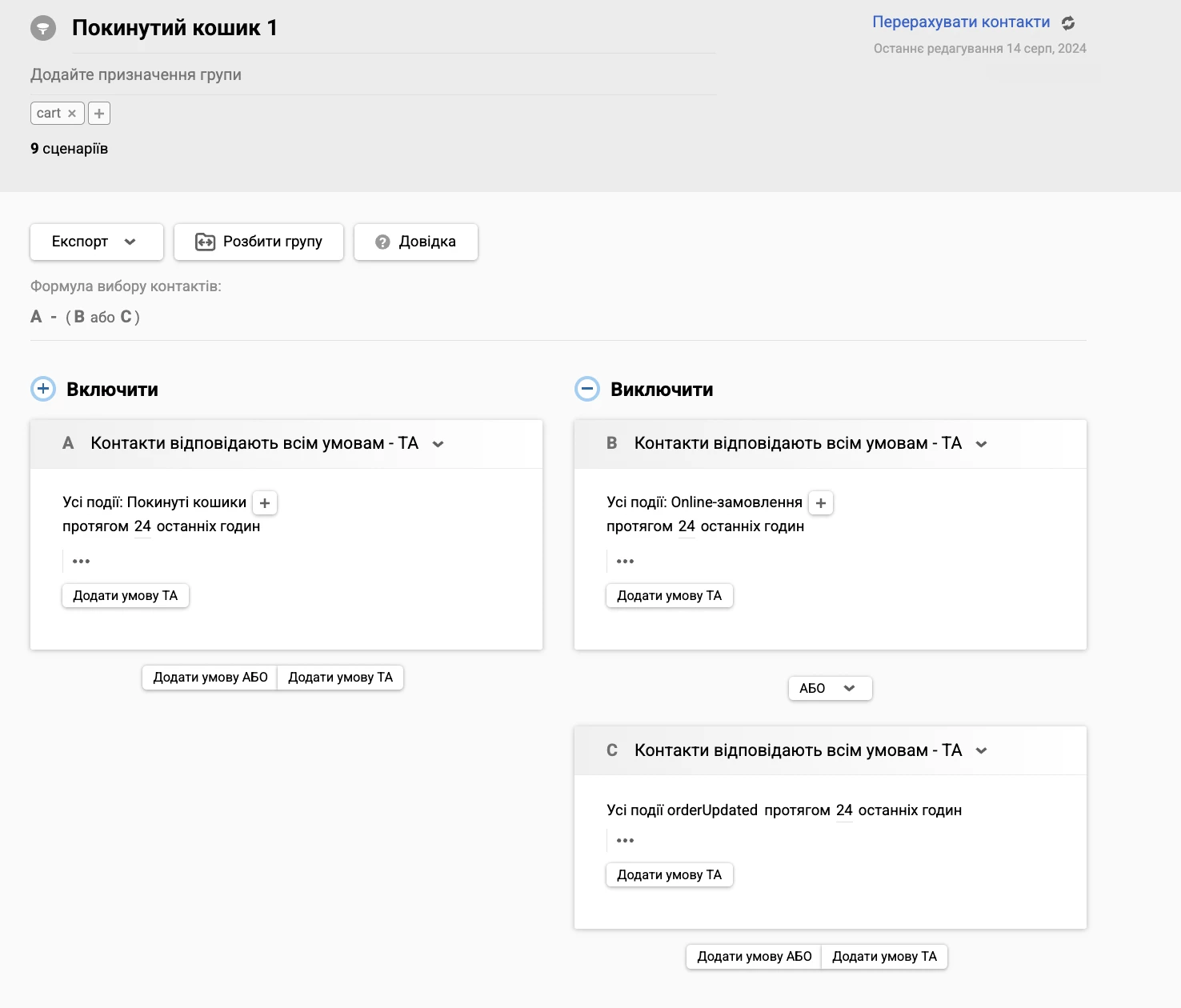The width and height of the screenshot is (1181, 1008).
Task: Edit the 24 hours value in block A
Action: coord(142,526)
